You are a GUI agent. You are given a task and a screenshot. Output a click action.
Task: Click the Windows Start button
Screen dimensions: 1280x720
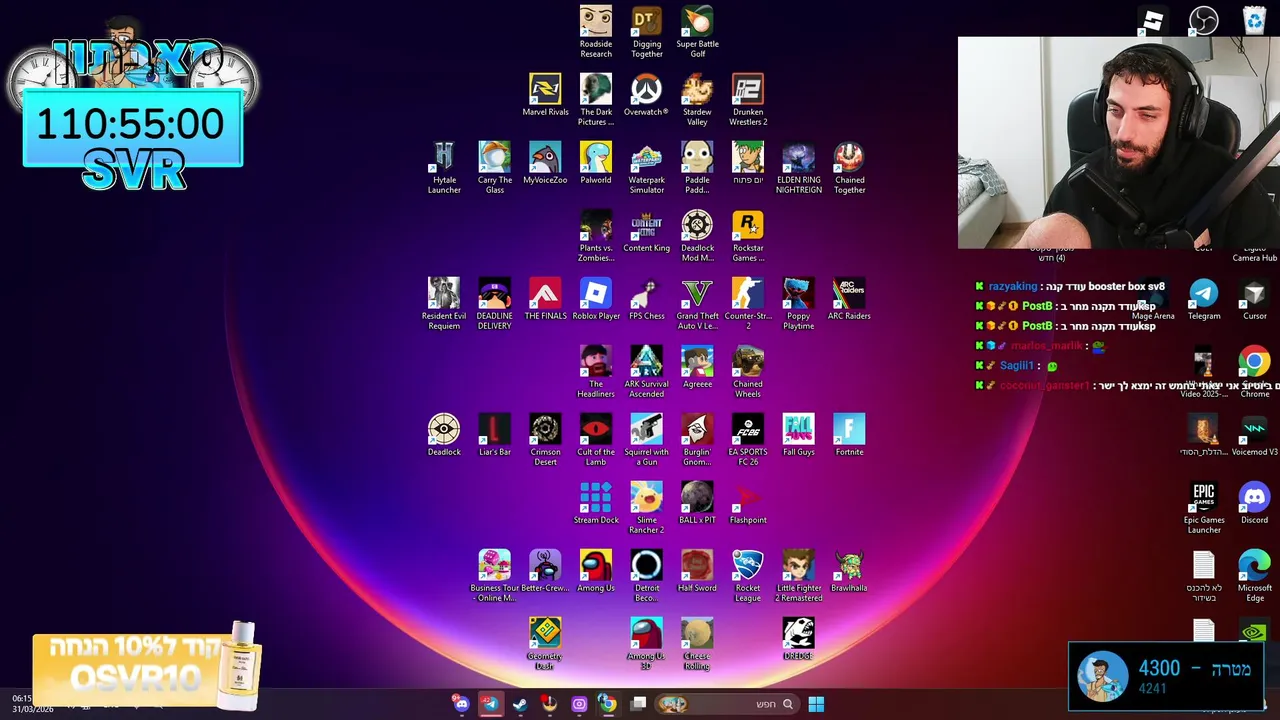816,704
